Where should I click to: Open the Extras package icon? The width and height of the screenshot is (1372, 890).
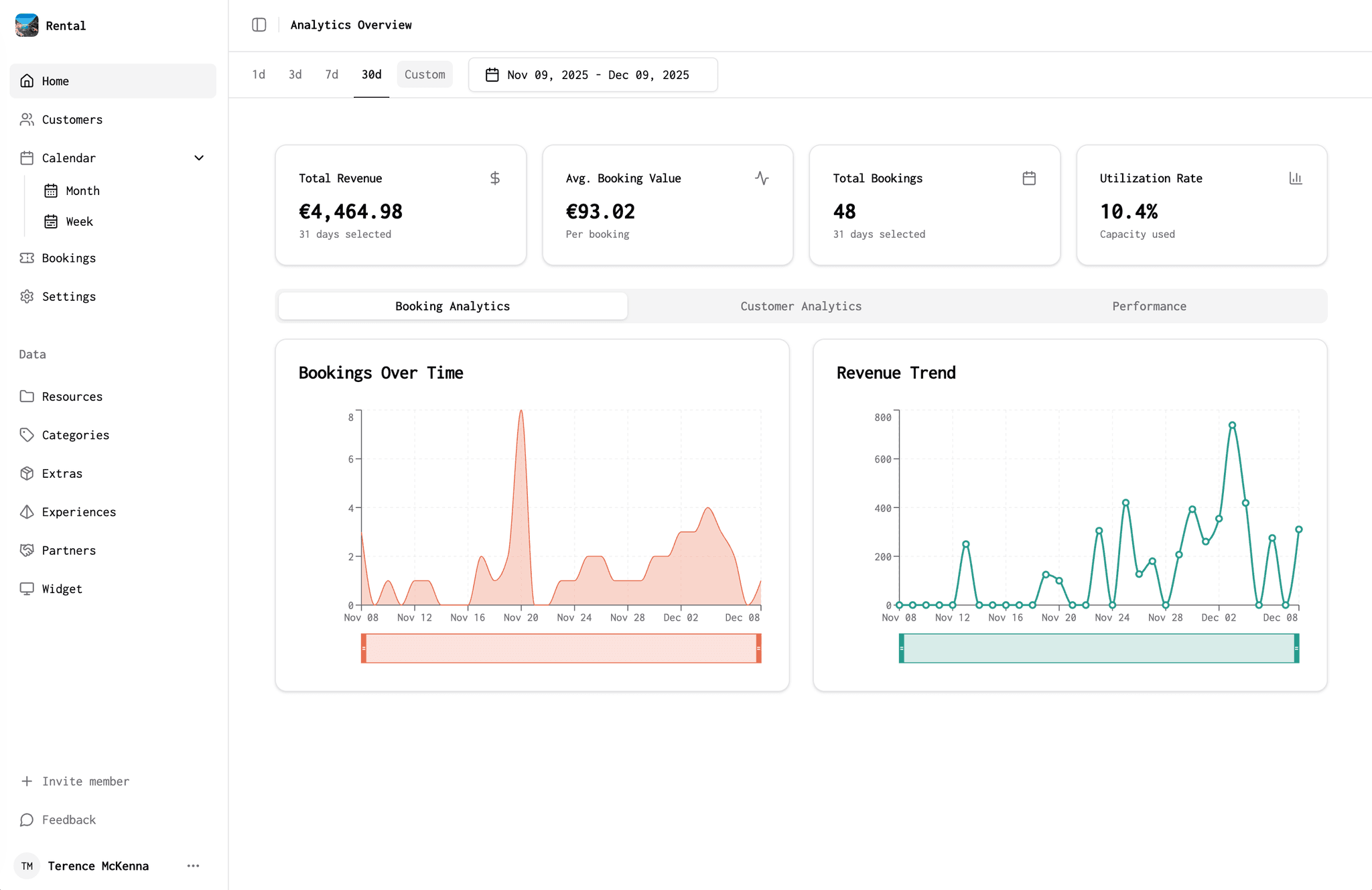(x=27, y=473)
